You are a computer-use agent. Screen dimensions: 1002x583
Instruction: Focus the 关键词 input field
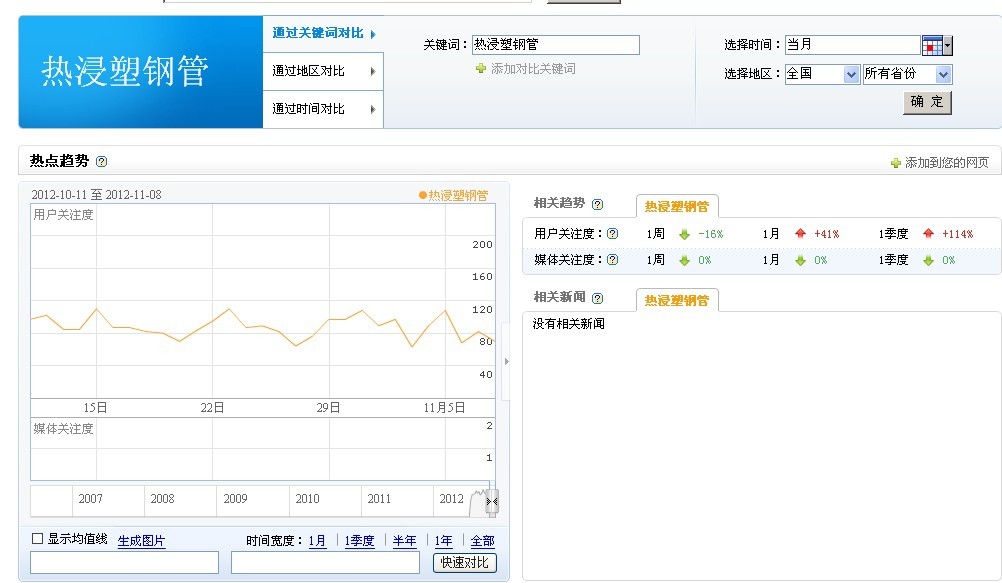pyautogui.click(x=555, y=45)
